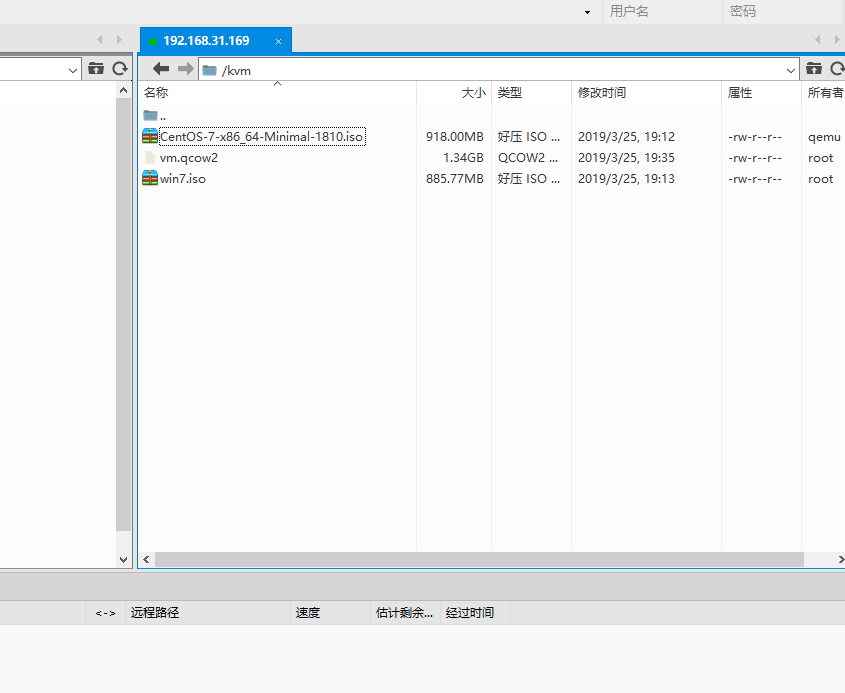Viewport: 845px width, 693px height.
Task: Select the vm.qcow2 file icon
Action: pos(150,157)
